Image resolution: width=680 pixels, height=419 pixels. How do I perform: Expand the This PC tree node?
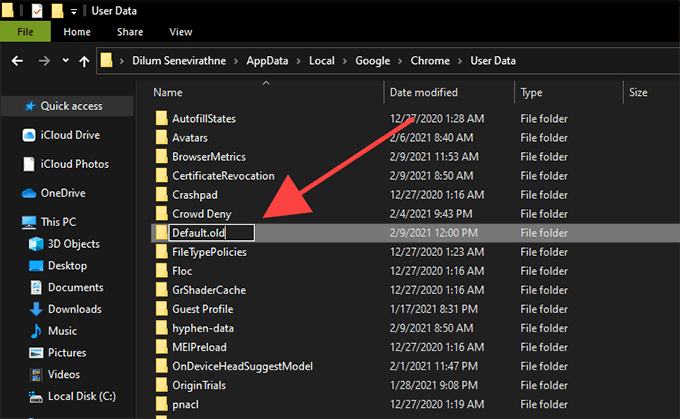(9, 222)
